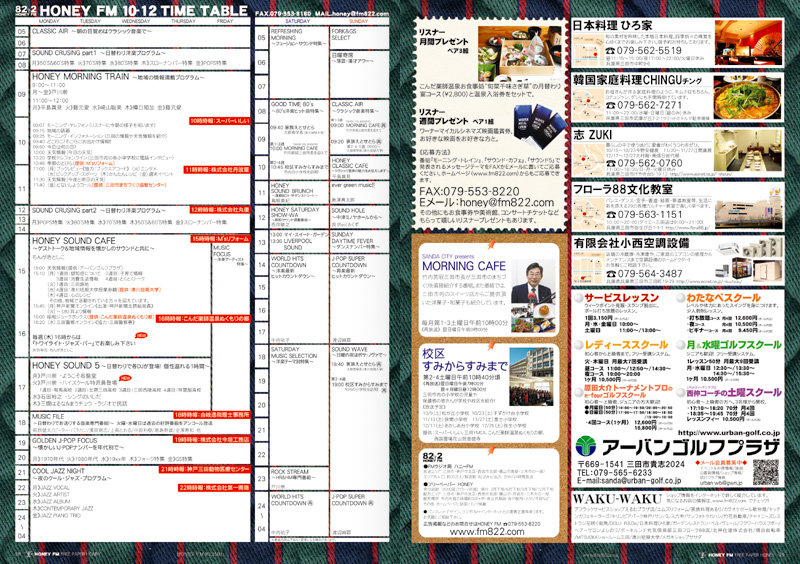The width and height of the screenshot is (800, 564).
Task: Select the SUNDAY column header
Action: pyautogui.click(x=358, y=21)
